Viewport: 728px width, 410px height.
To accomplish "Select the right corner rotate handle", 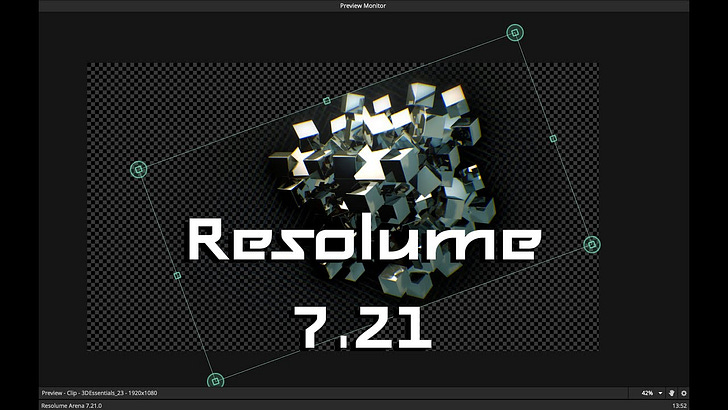I will (592, 244).
